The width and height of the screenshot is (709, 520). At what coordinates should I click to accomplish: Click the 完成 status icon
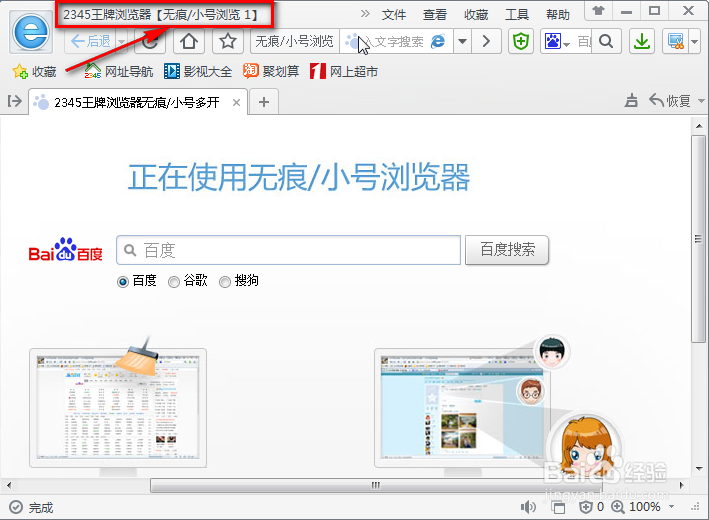pos(16,507)
